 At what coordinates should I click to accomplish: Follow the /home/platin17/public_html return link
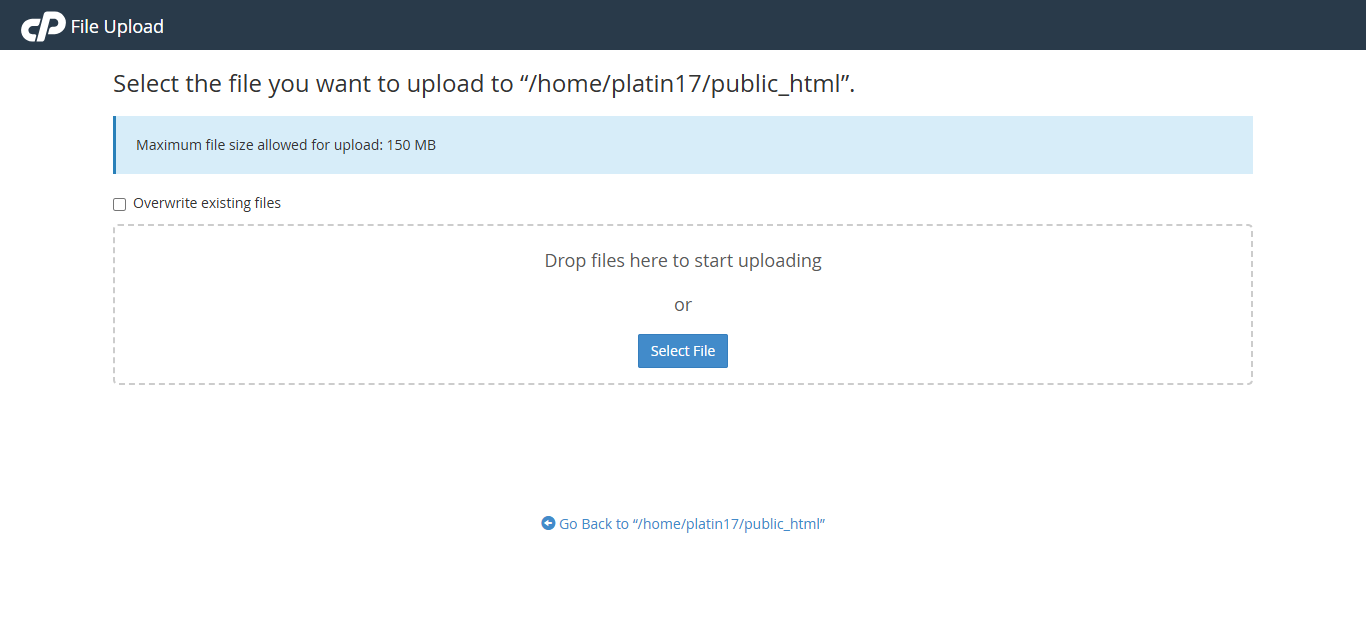tap(692, 523)
